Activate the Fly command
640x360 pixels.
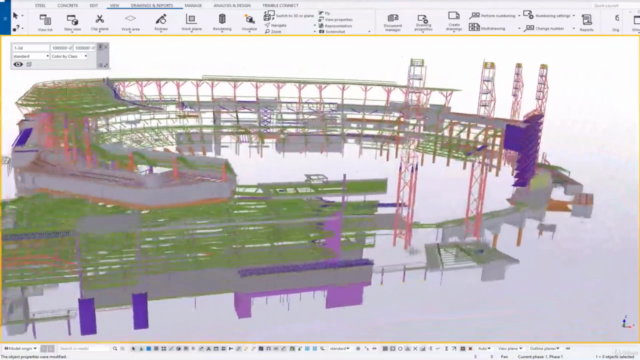click(x=324, y=13)
